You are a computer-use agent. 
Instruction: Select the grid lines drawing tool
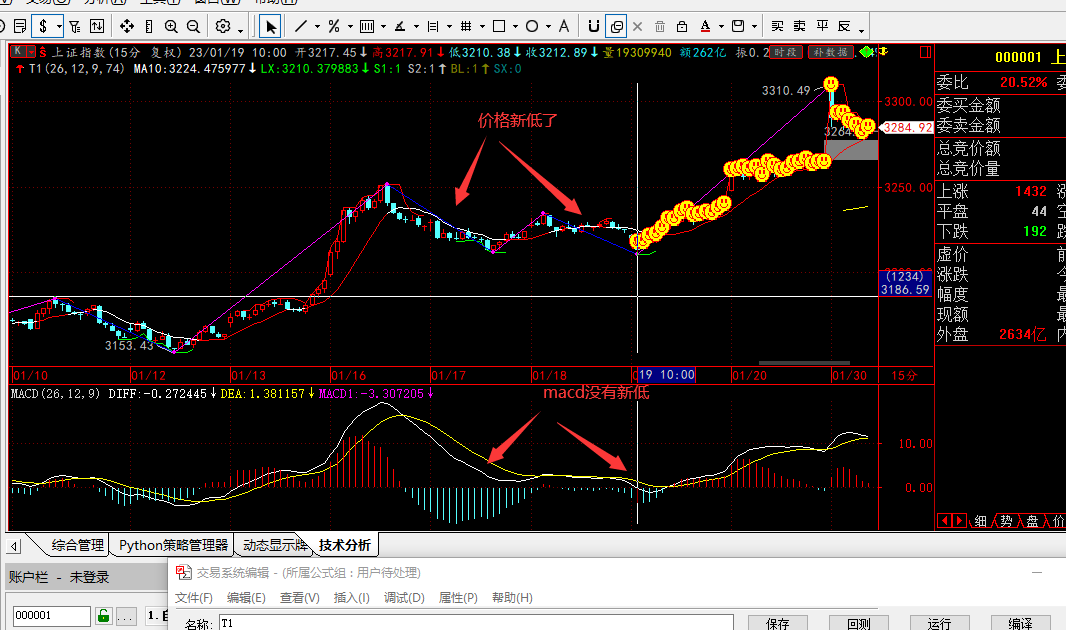(x=466, y=27)
